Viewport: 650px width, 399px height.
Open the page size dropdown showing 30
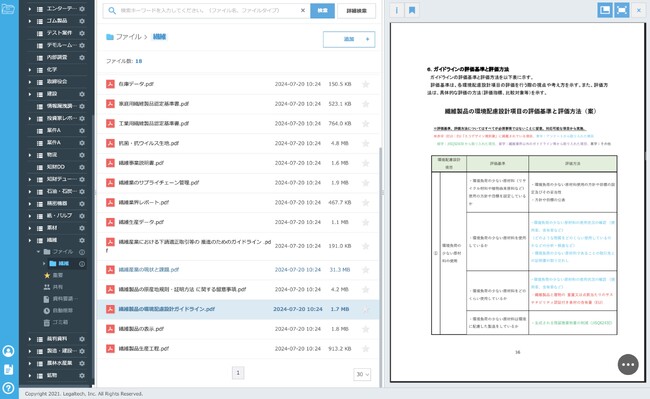[x=362, y=374]
